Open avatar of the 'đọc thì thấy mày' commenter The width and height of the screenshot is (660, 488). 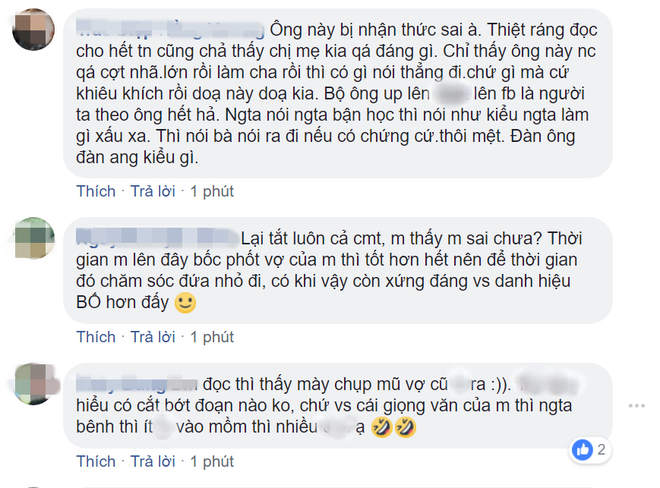tap(35, 384)
